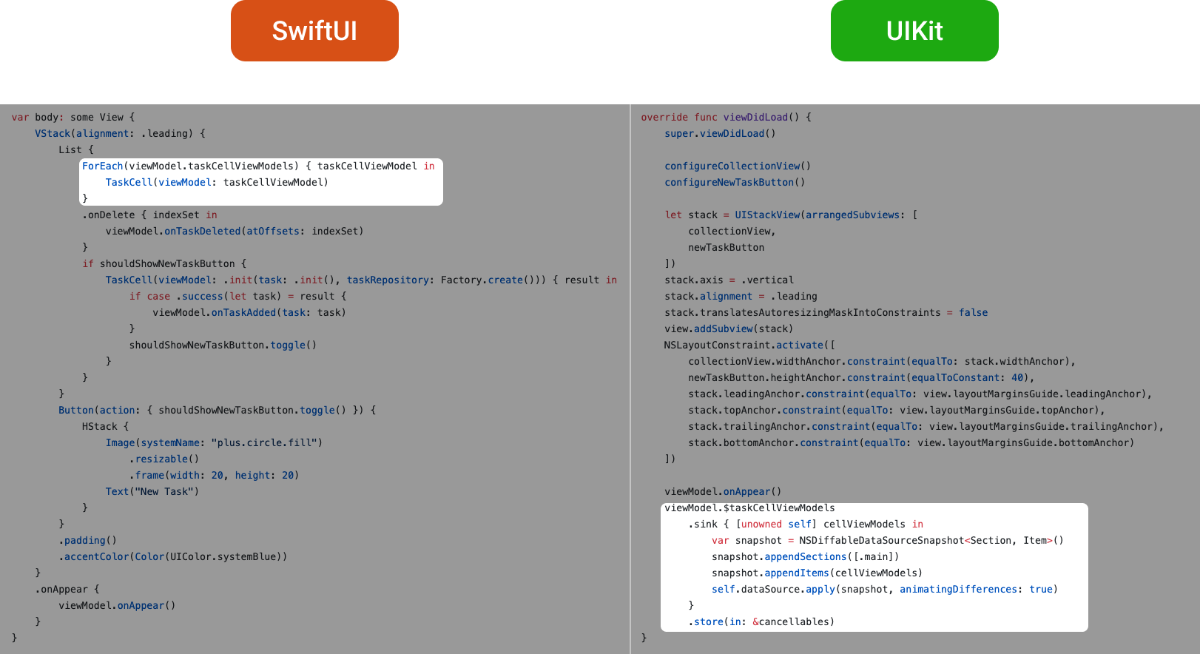Image resolution: width=1200 pixels, height=654 pixels.
Task: Select the "if shouldShowNewTaskButton {" line
Action: point(164,264)
